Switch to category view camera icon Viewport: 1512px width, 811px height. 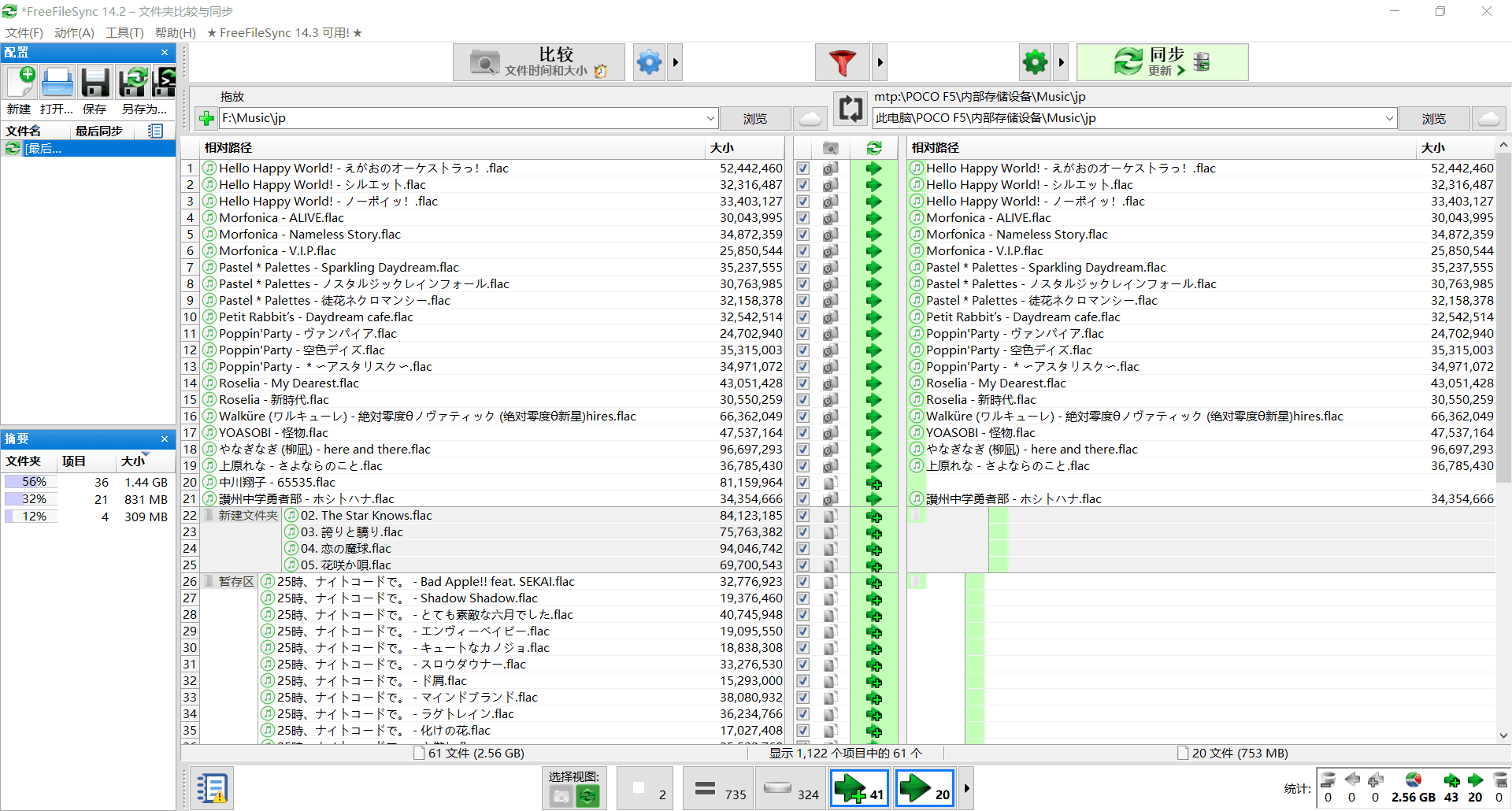pyautogui.click(x=561, y=797)
